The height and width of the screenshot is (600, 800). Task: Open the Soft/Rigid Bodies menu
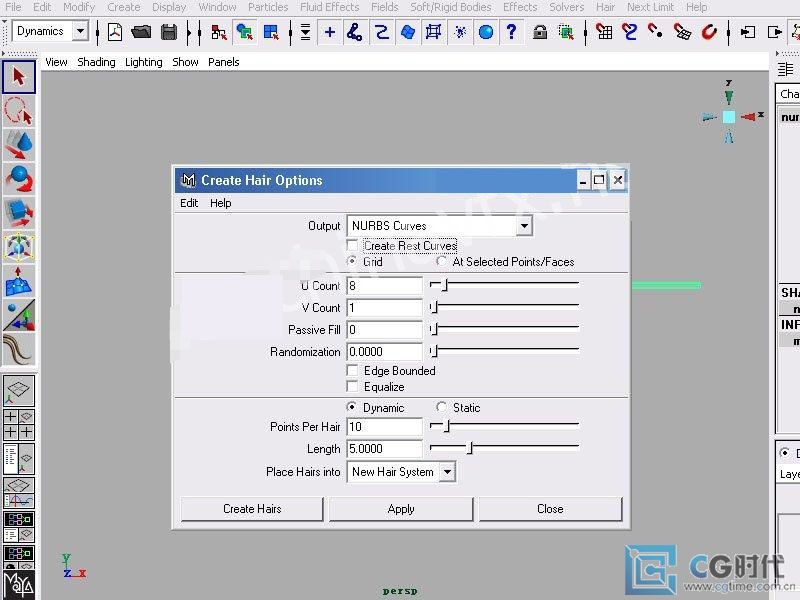click(x=451, y=7)
